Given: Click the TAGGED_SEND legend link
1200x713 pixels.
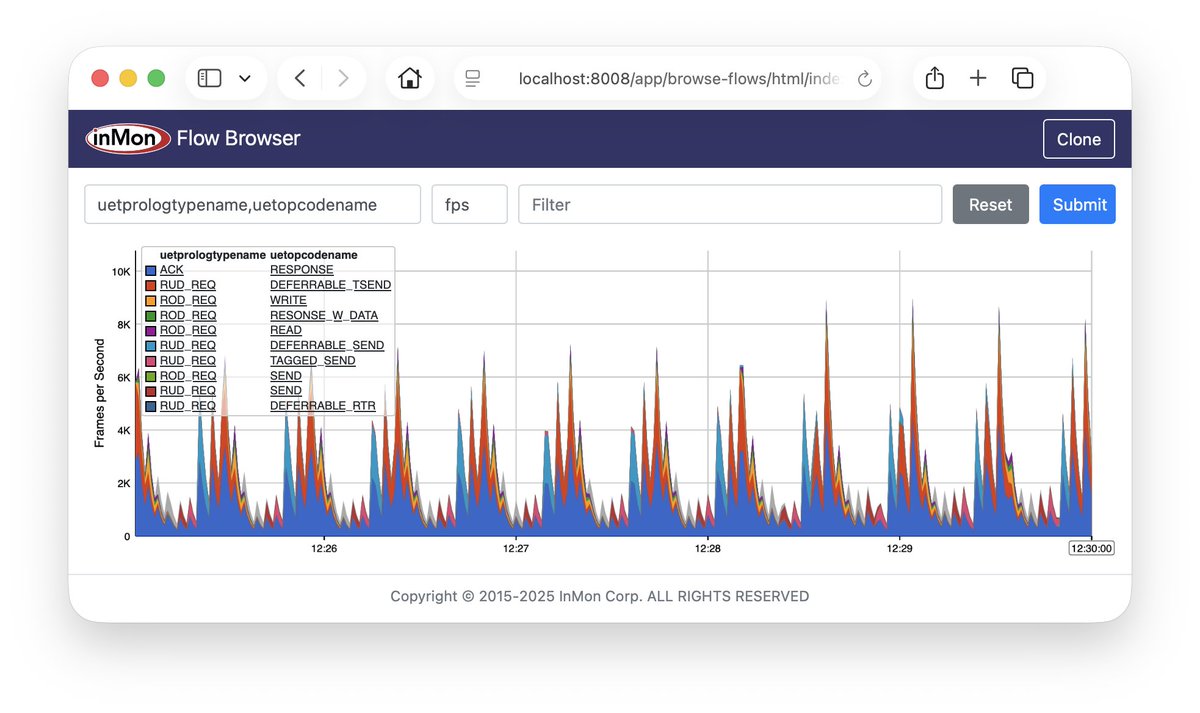Looking at the screenshot, I should pyautogui.click(x=312, y=360).
